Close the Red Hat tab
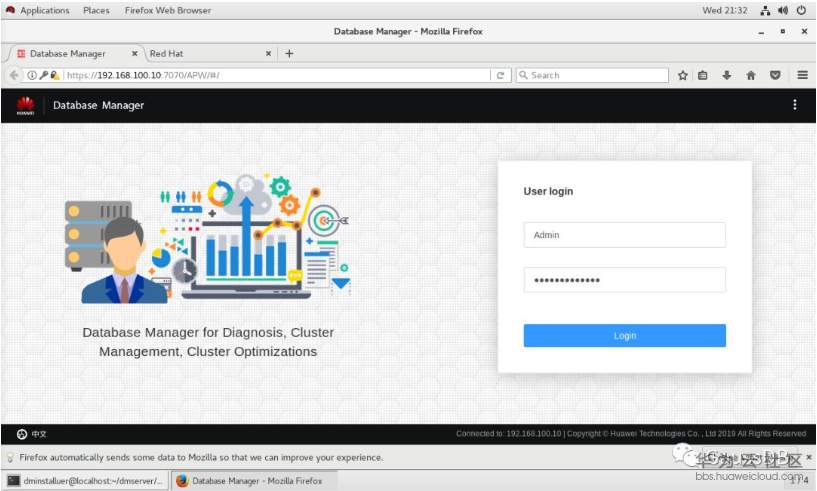This screenshot has height=491, width=817. (x=268, y=53)
